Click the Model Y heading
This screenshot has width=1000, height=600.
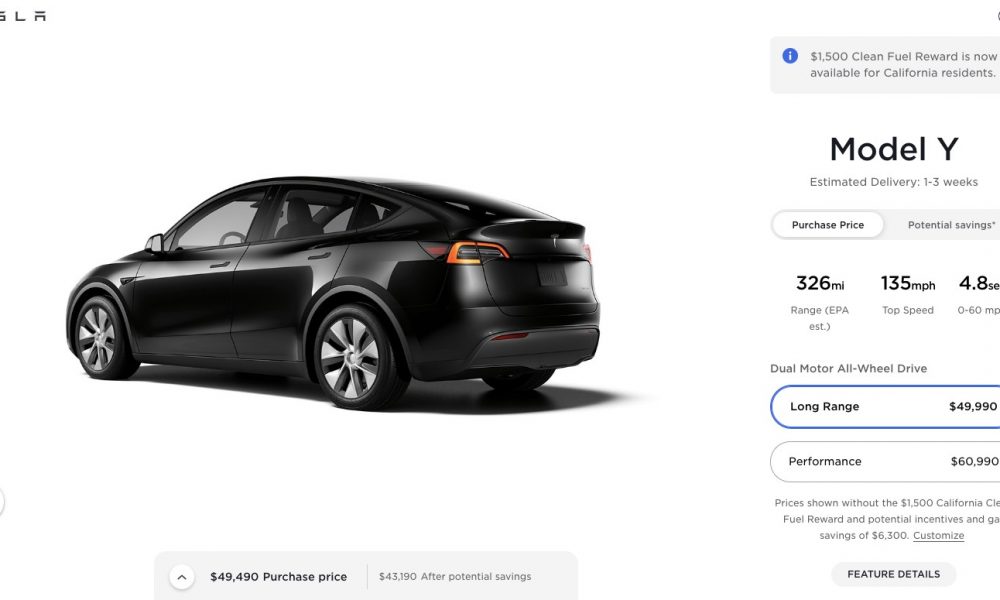click(893, 149)
